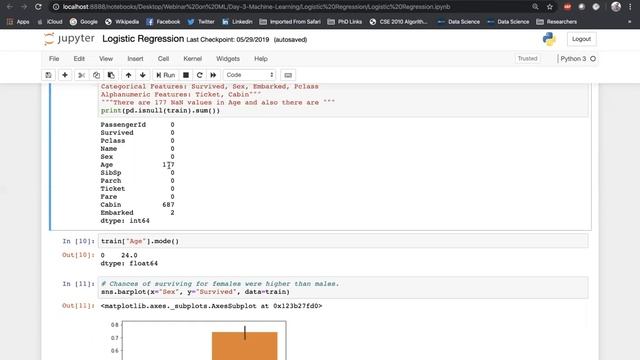
Task: Click the Cabin 687 row in output
Action: pyautogui.click(x=138, y=205)
